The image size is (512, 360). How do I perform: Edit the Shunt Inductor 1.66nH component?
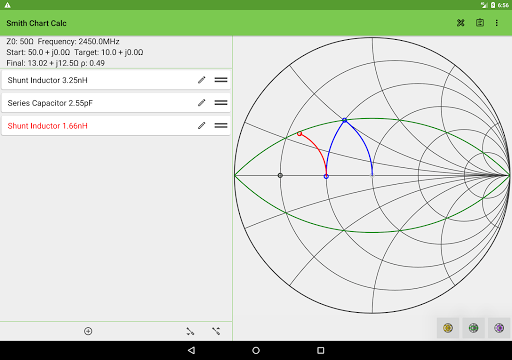tap(201, 126)
